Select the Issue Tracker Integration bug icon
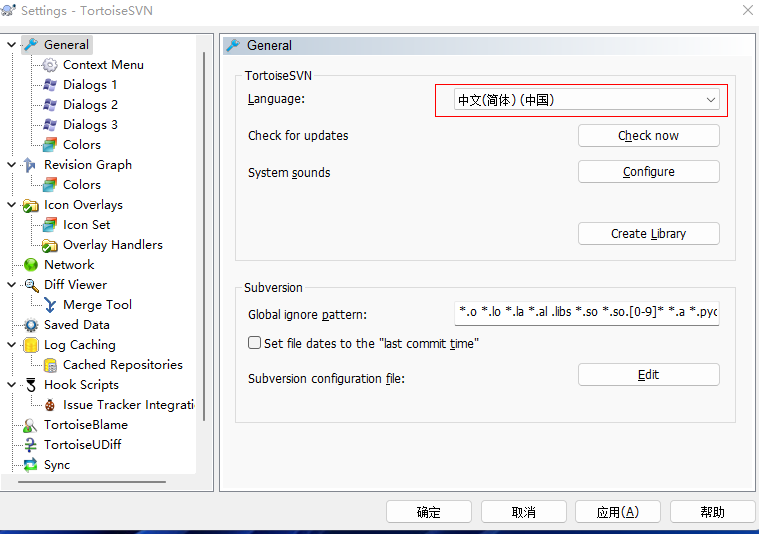759x534 pixels. coord(50,405)
